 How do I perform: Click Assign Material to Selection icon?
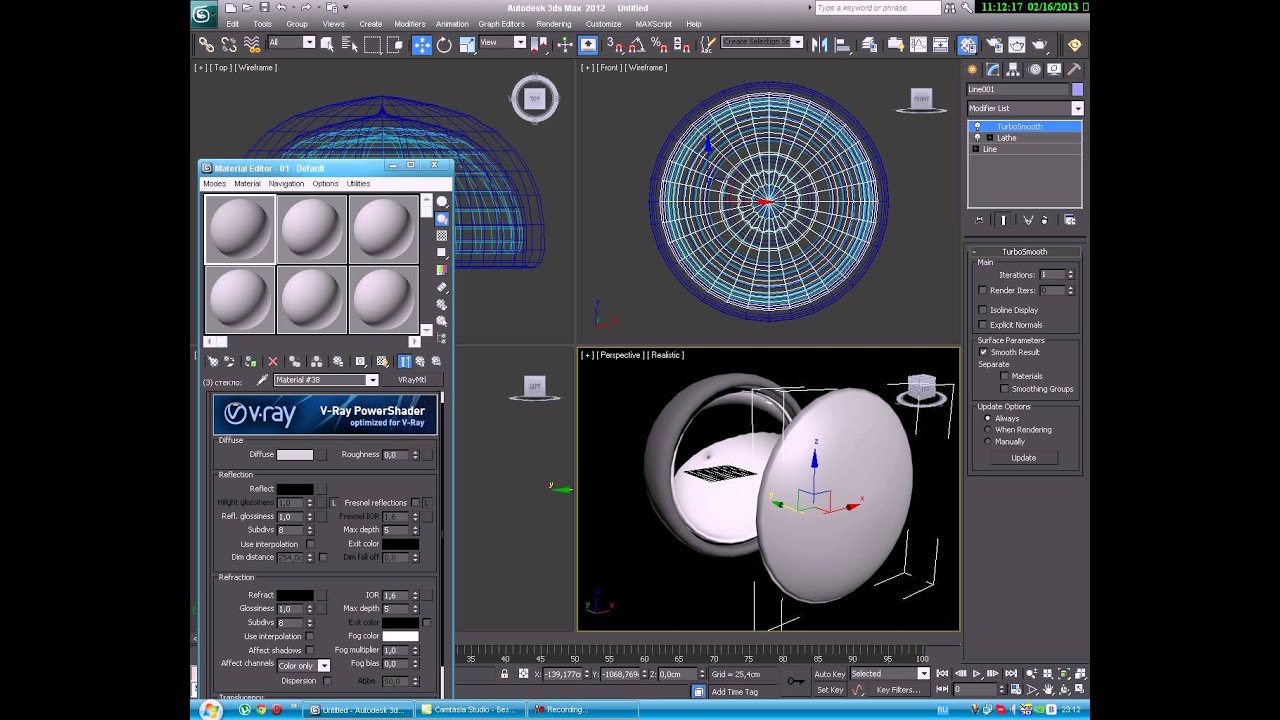(x=250, y=362)
